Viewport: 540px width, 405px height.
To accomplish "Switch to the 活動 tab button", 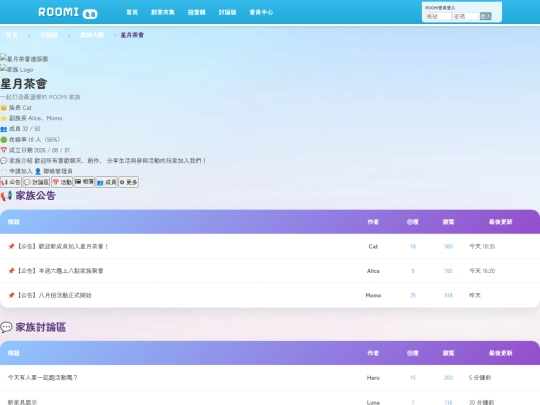I will click(x=62, y=182).
